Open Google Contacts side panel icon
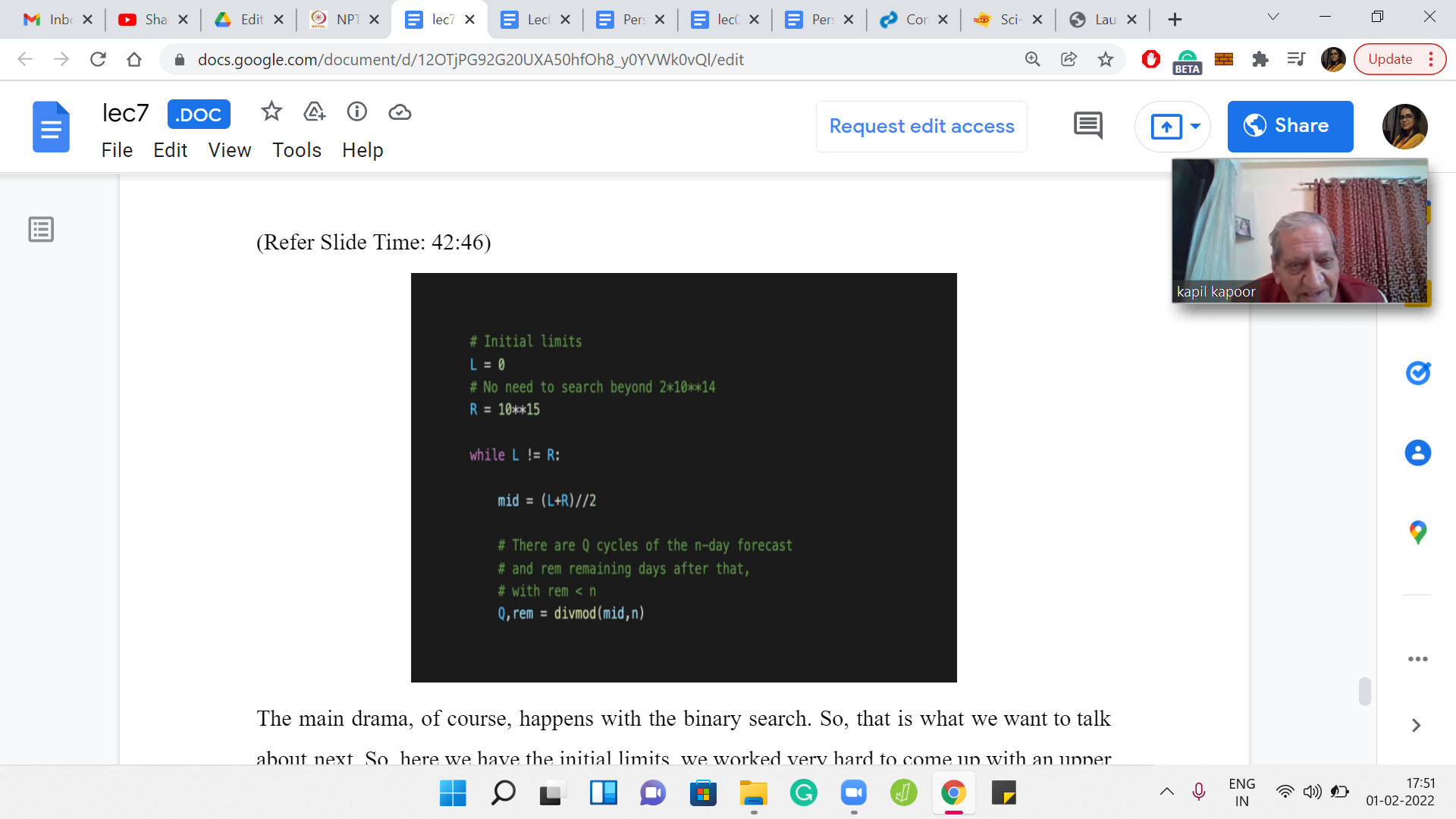The image size is (1456, 819). (1417, 453)
